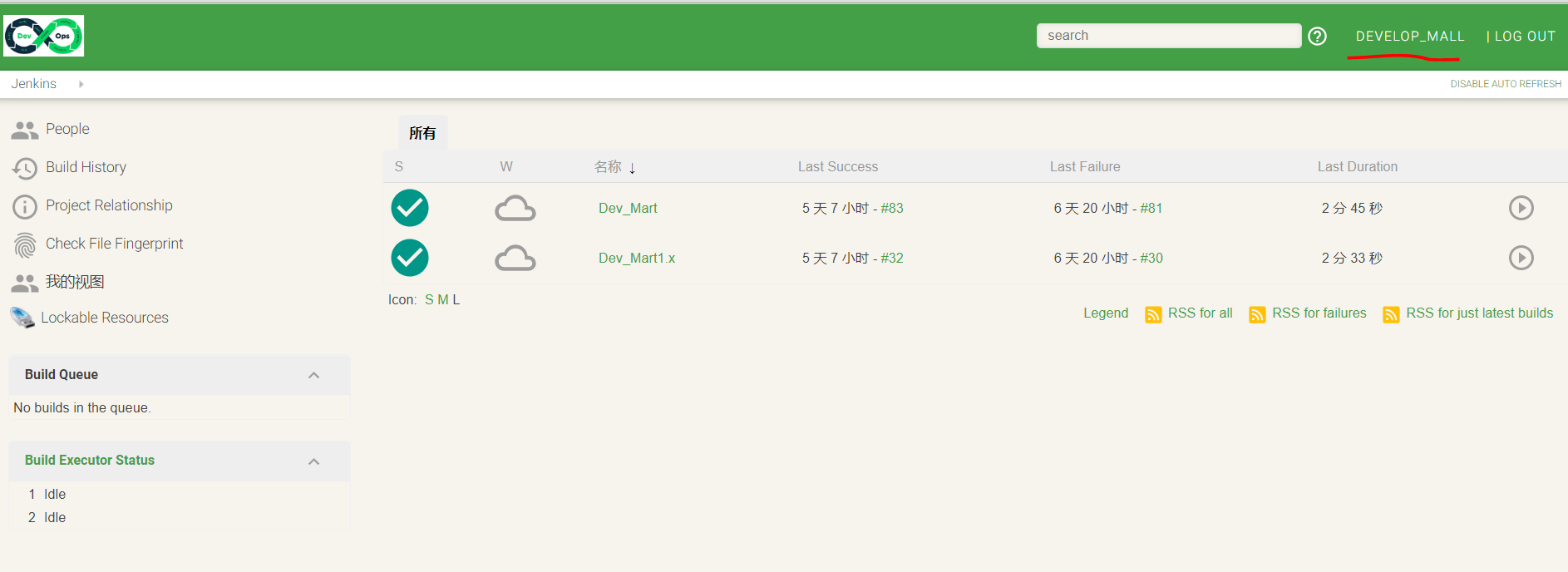The height and width of the screenshot is (572, 1568).
Task: Focus the search input field
Action: [x=1168, y=36]
